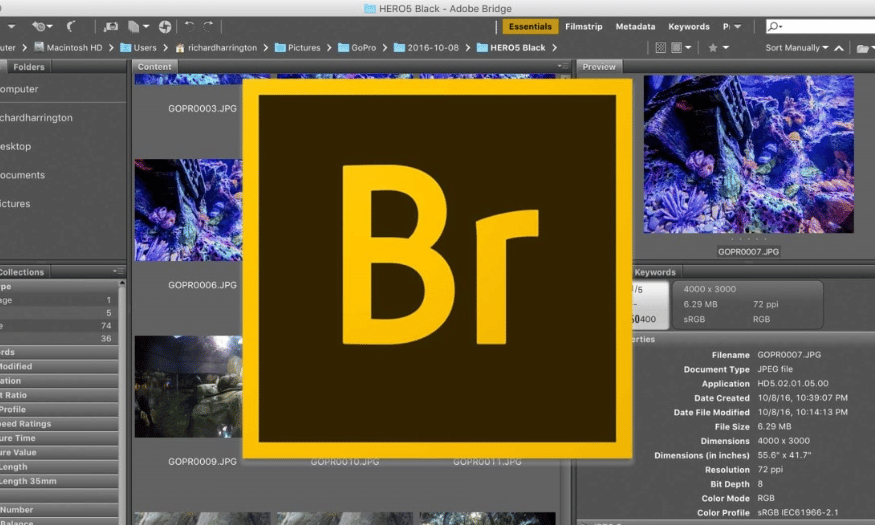Switch to Essentials workspace

[530, 26]
